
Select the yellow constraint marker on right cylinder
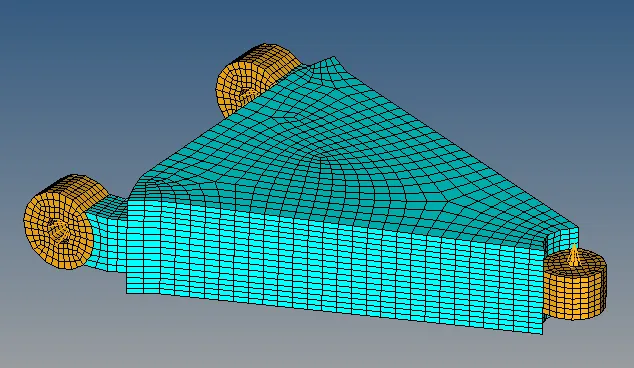coord(574,256)
